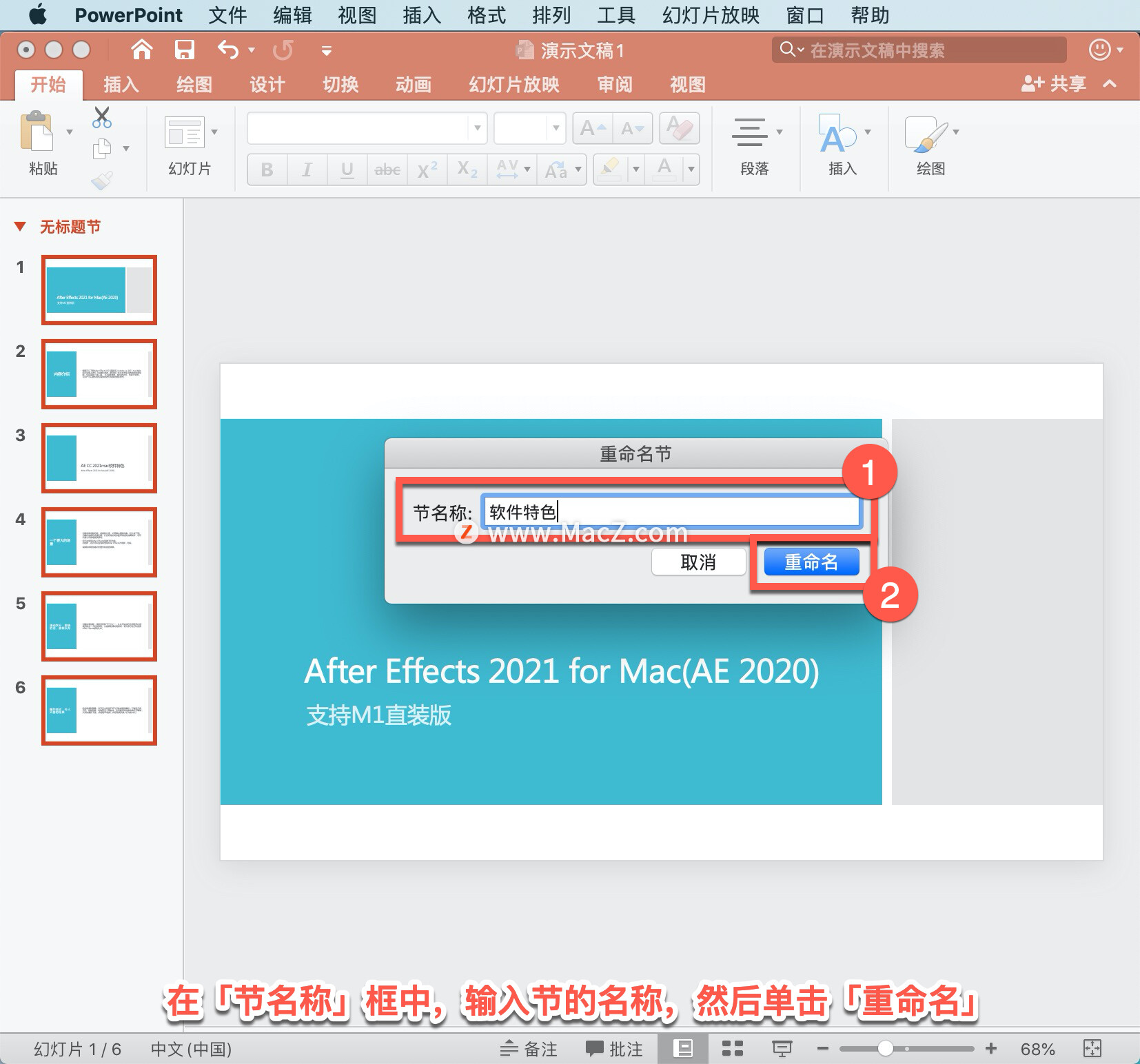Open the 文件 menu
Screen dimensions: 1140x1064
click(227, 14)
